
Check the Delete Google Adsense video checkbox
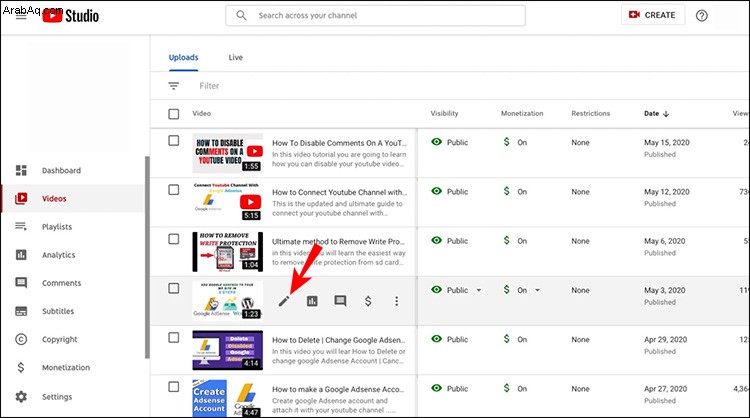point(174,338)
